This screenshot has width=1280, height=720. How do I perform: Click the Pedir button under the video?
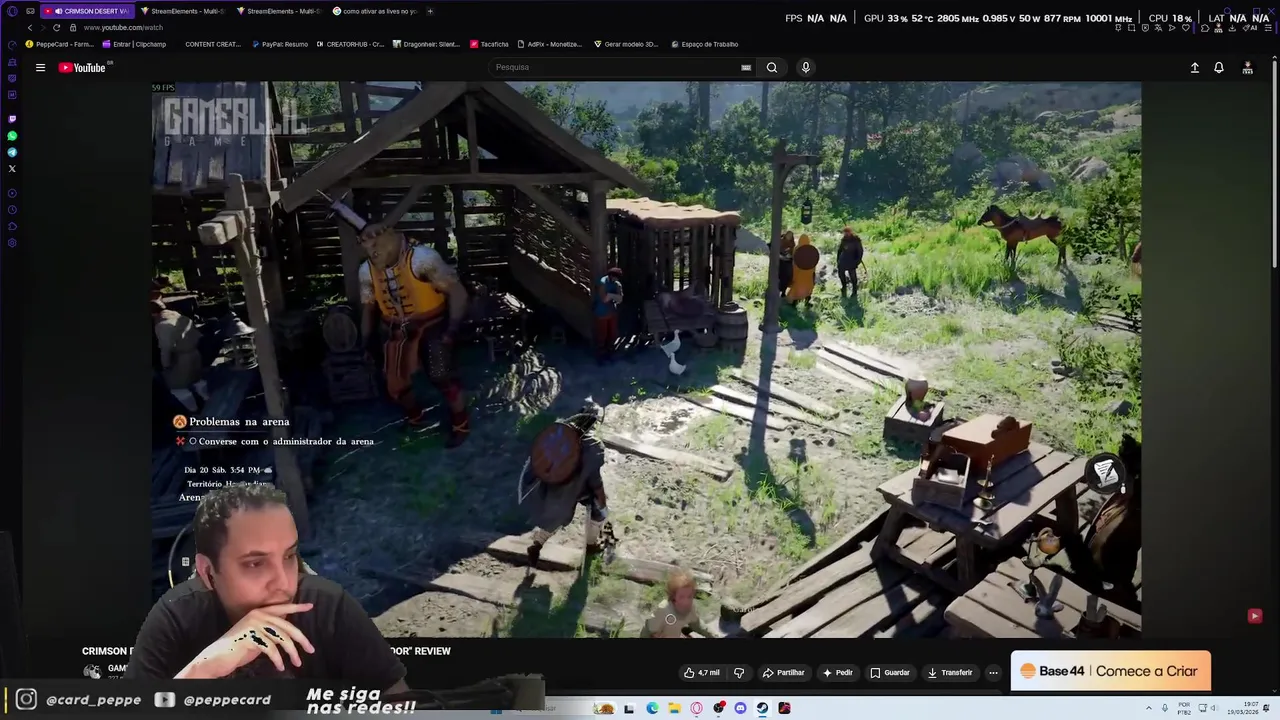tap(838, 673)
